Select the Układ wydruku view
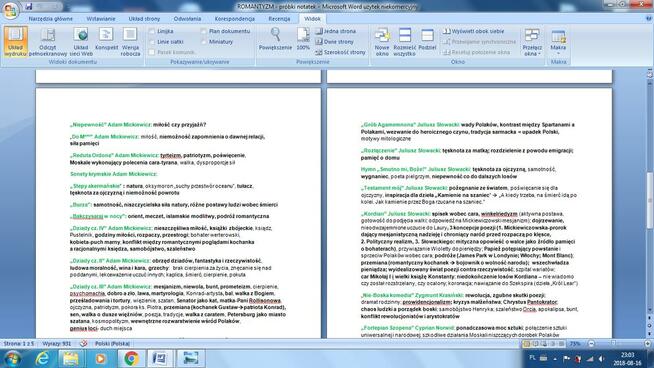This screenshot has width=654, height=368. (15, 41)
